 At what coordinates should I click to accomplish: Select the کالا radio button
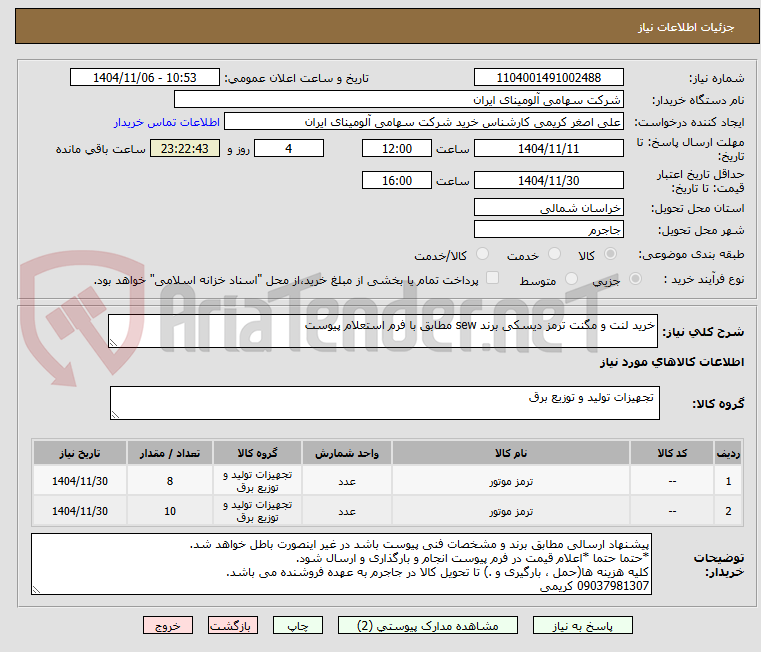[611, 253]
